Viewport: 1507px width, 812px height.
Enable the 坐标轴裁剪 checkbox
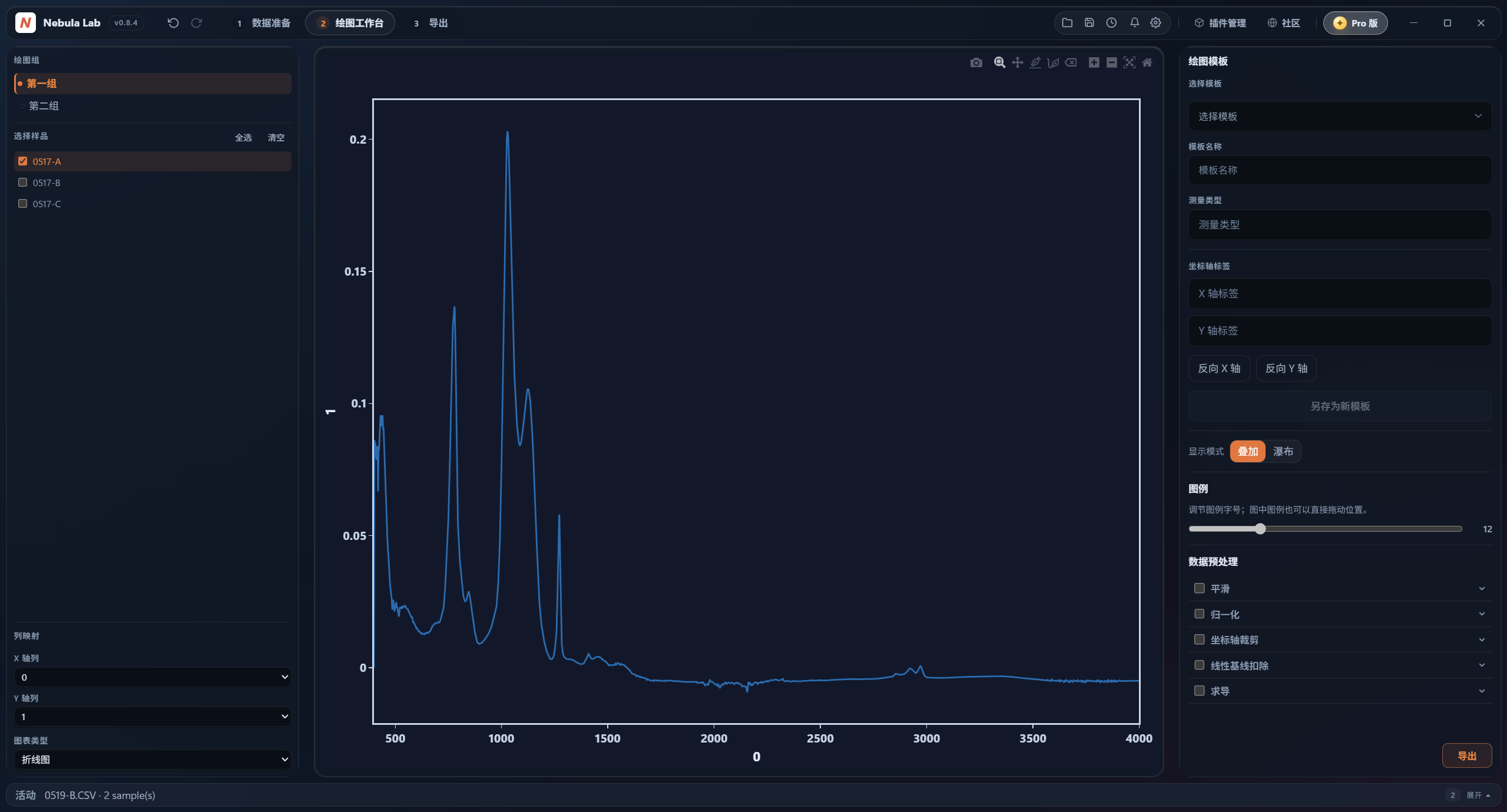coord(1198,639)
